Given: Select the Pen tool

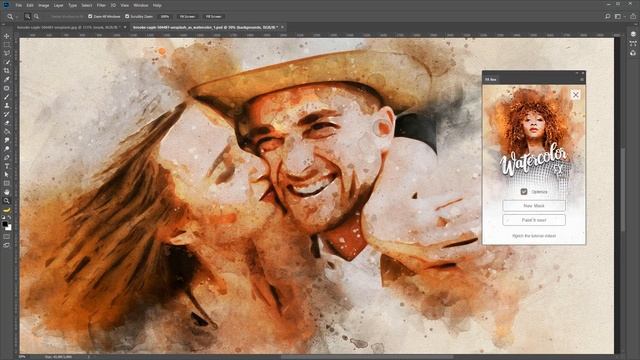Looking at the screenshot, I should 7,157.
